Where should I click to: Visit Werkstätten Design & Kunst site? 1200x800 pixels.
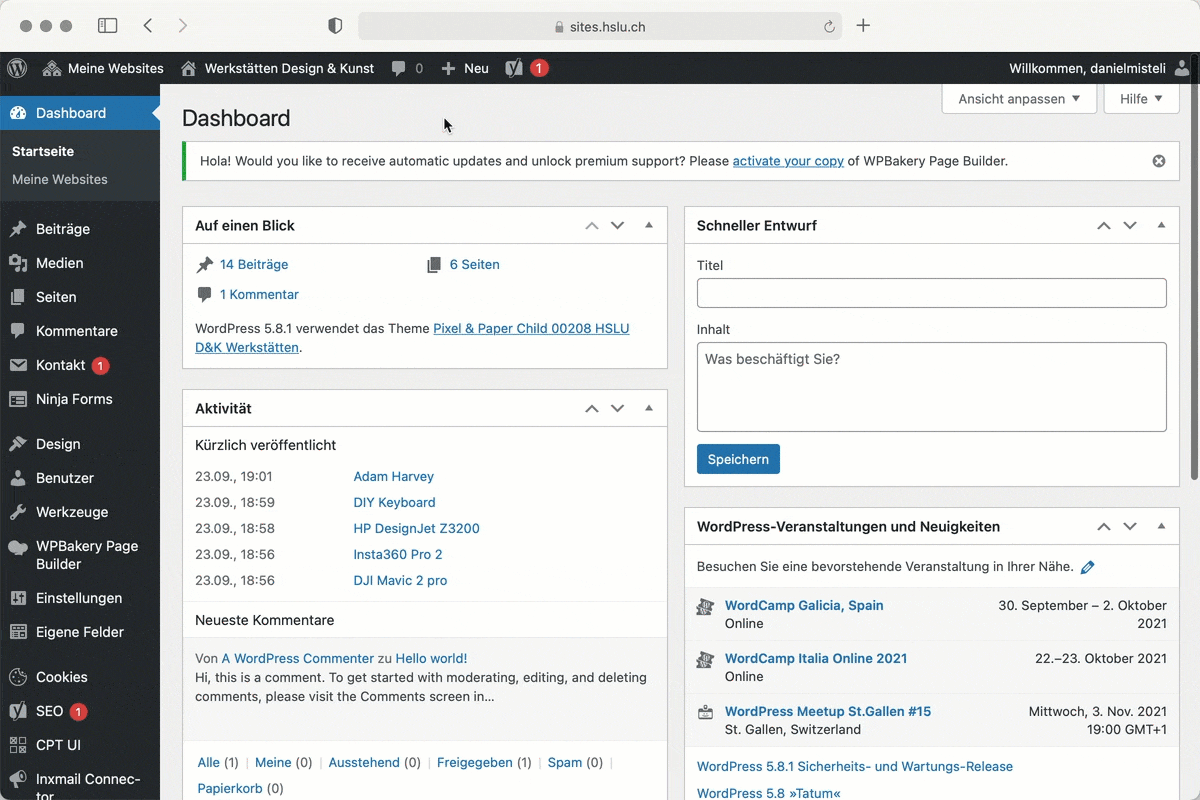(x=277, y=68)
